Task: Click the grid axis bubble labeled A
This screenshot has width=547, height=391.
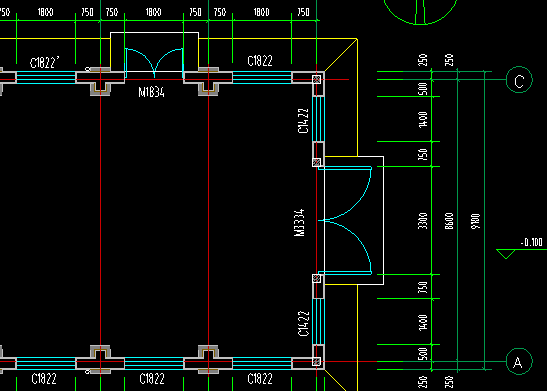Action: (519, 361)
